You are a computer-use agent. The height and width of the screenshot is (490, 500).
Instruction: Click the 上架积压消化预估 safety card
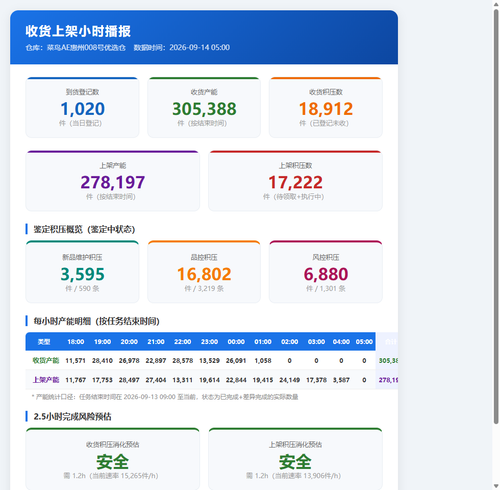point(295,459)
